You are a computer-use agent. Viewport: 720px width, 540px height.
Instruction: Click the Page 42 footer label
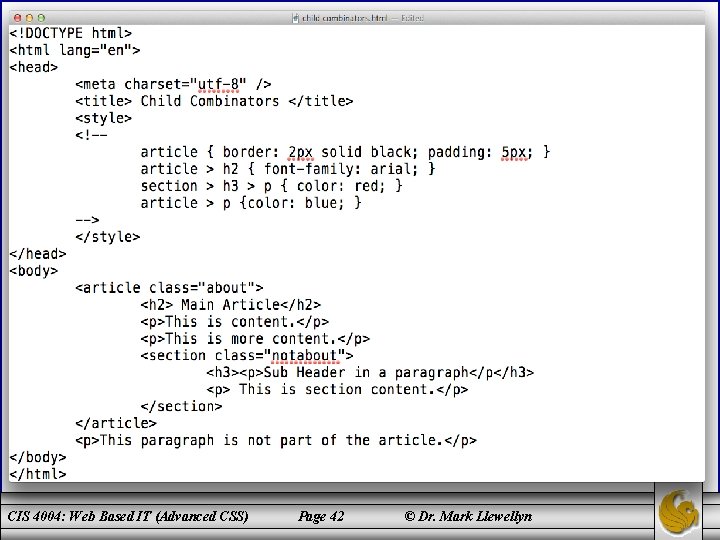(x=321, y=517)
